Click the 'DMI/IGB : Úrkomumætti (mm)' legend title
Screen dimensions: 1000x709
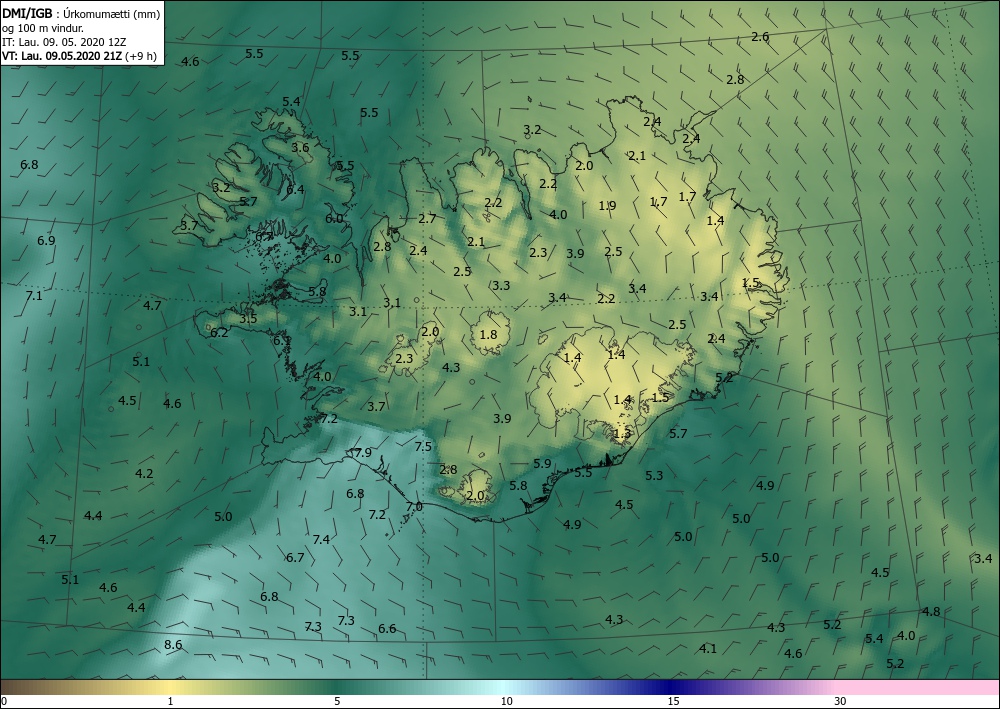pos(81,13)
